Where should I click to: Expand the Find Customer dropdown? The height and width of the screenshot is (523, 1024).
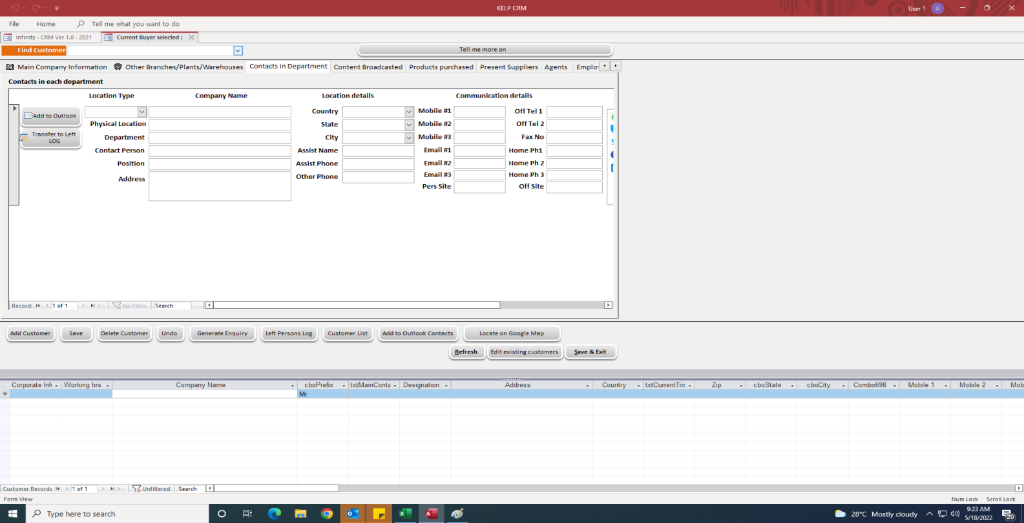tap(238, 50)
